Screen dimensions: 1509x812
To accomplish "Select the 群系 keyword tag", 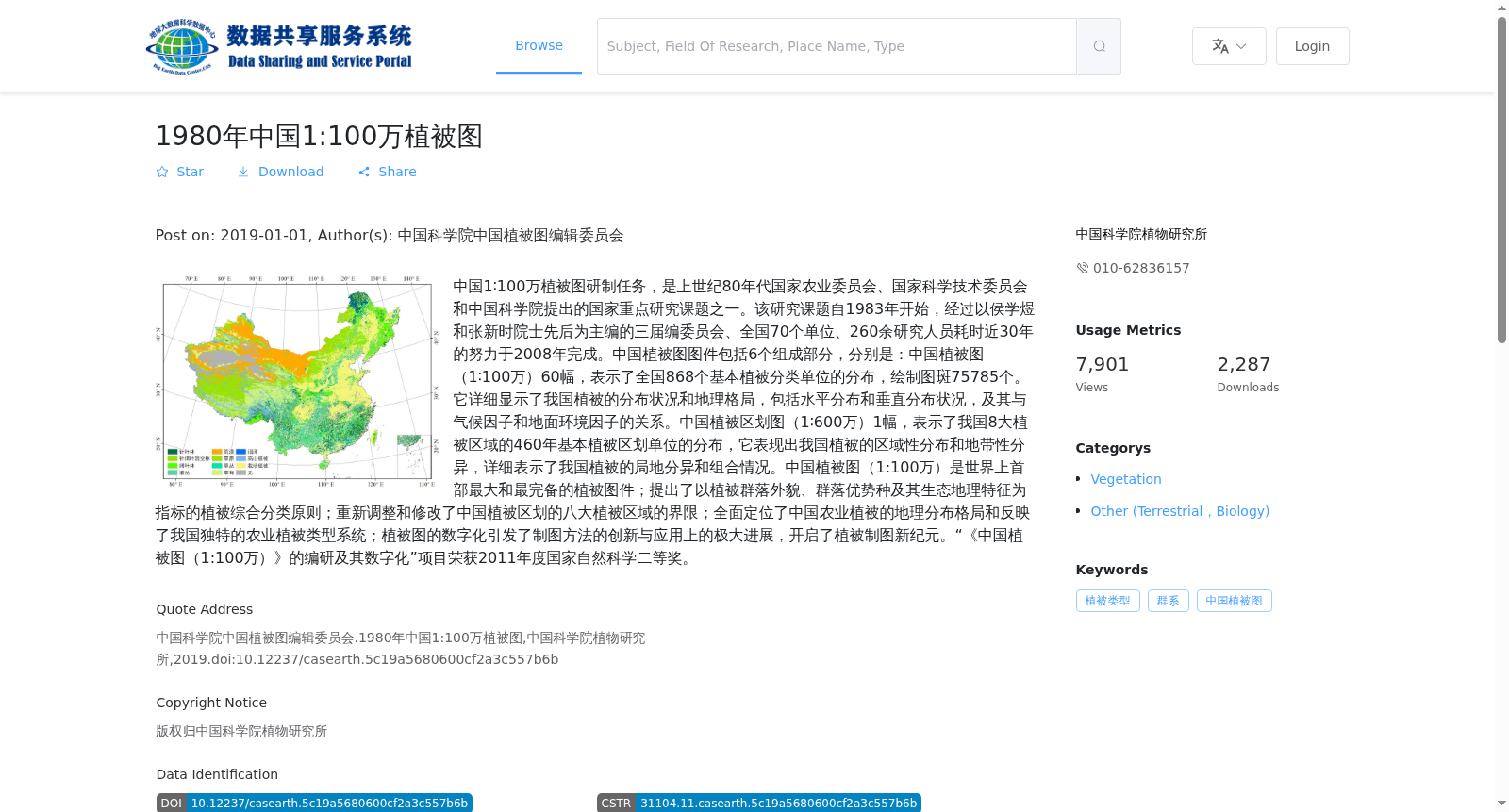I will [x=1168, y=601].
